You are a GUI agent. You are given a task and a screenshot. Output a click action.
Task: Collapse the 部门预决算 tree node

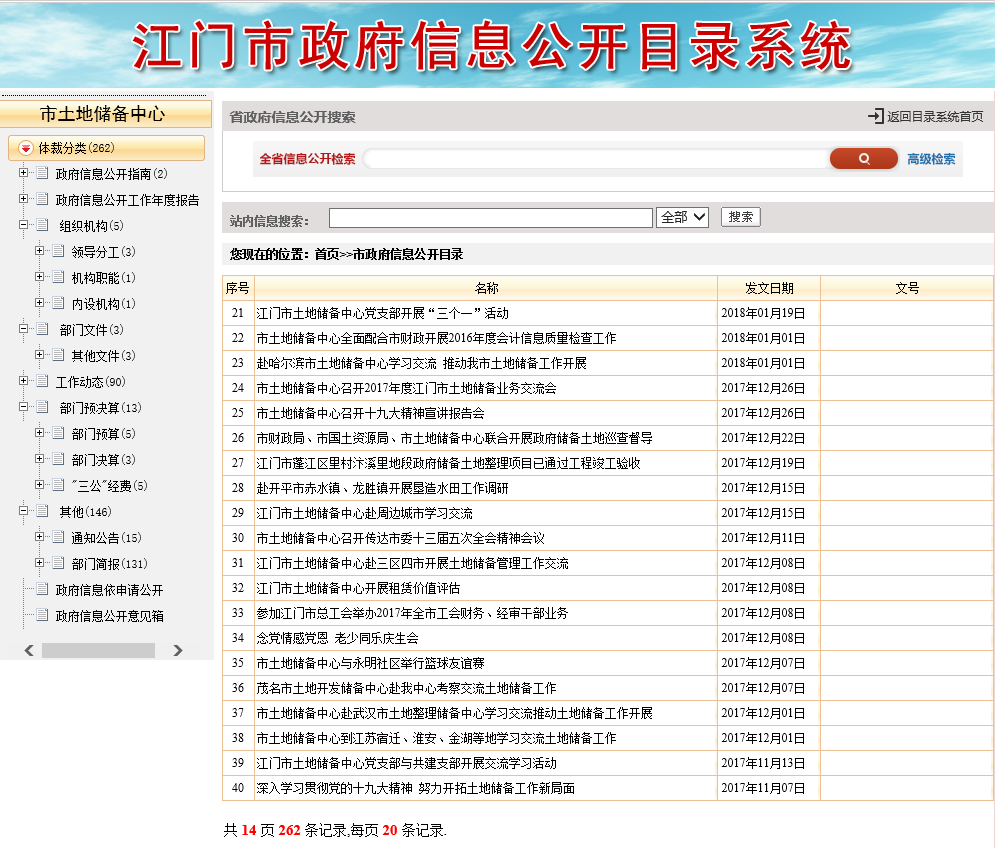pyautogui.click(x=23, y=407)
